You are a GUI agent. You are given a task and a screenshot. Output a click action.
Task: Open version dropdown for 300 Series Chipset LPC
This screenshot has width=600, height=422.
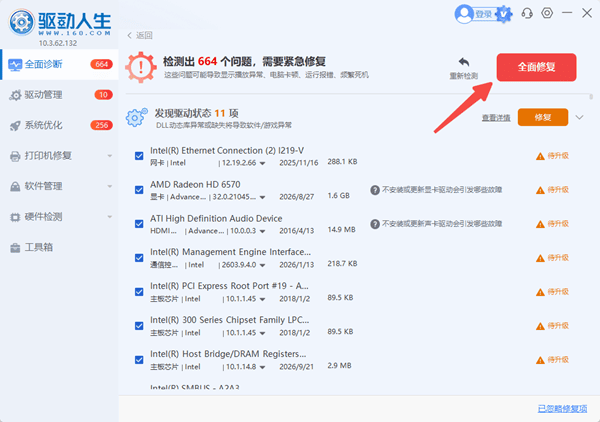click(x=262, y=333)
